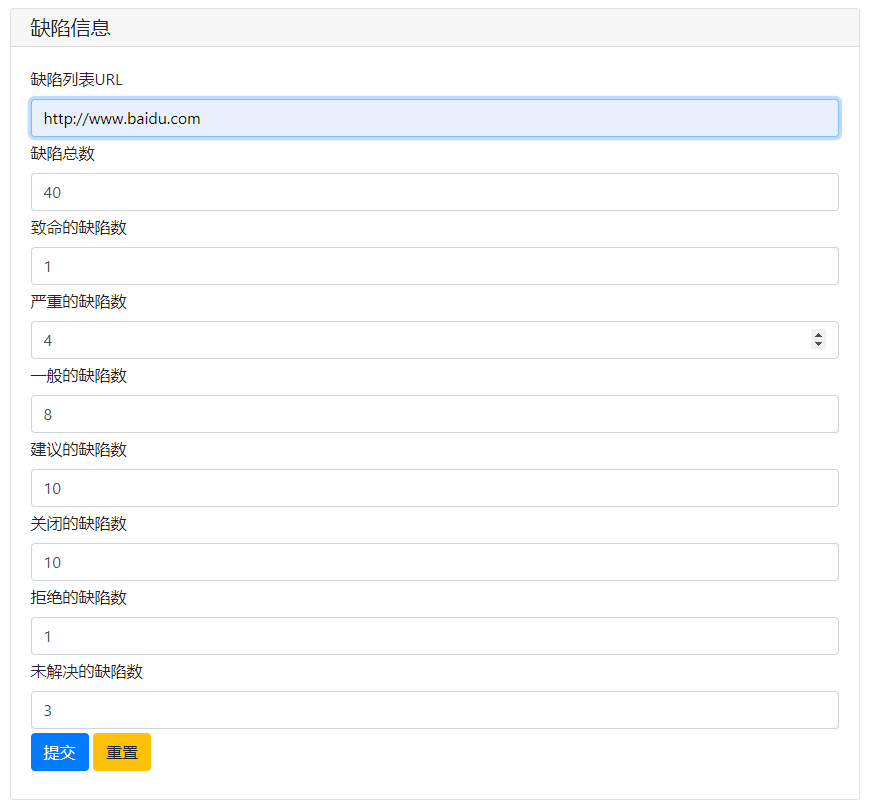This screenshot has width=871, height=809.
Task: Select the 关闭的缺陷数 input box
Action: point(434,562)
